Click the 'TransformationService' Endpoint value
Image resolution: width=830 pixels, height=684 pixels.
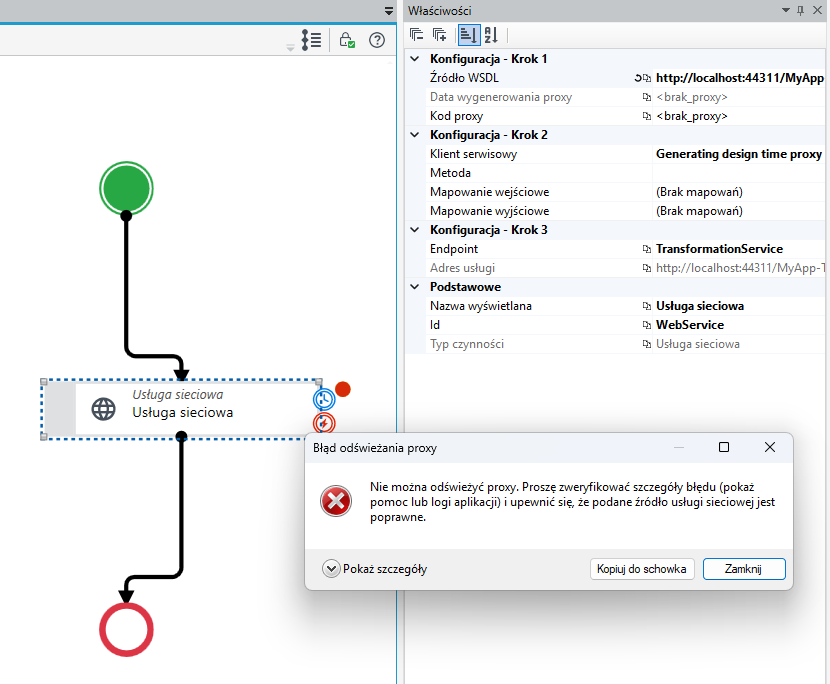pyautogui.click(x=719, y=249)
